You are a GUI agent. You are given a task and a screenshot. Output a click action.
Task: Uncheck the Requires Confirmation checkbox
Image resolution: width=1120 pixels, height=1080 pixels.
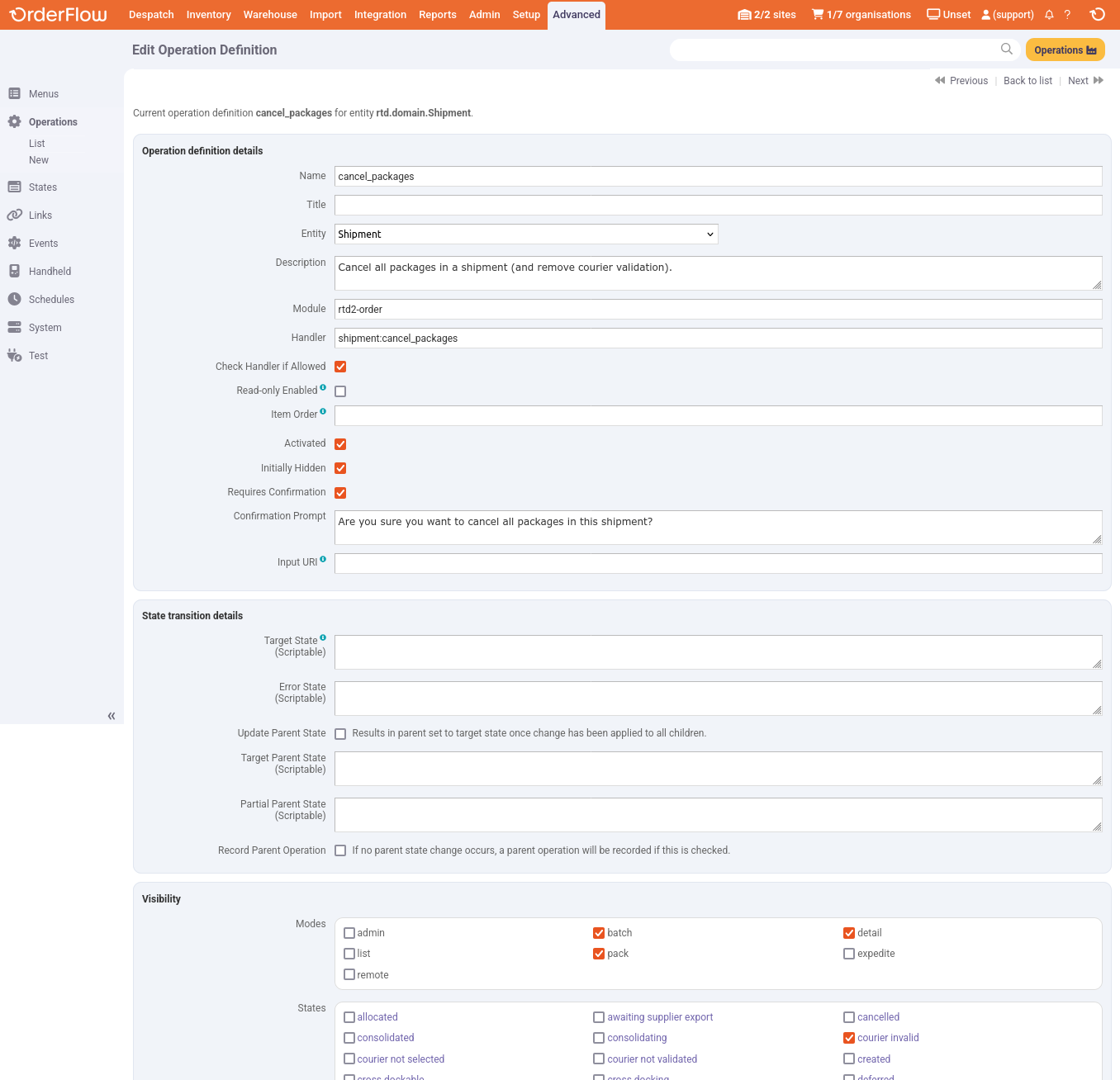click(x=340, y=493)
